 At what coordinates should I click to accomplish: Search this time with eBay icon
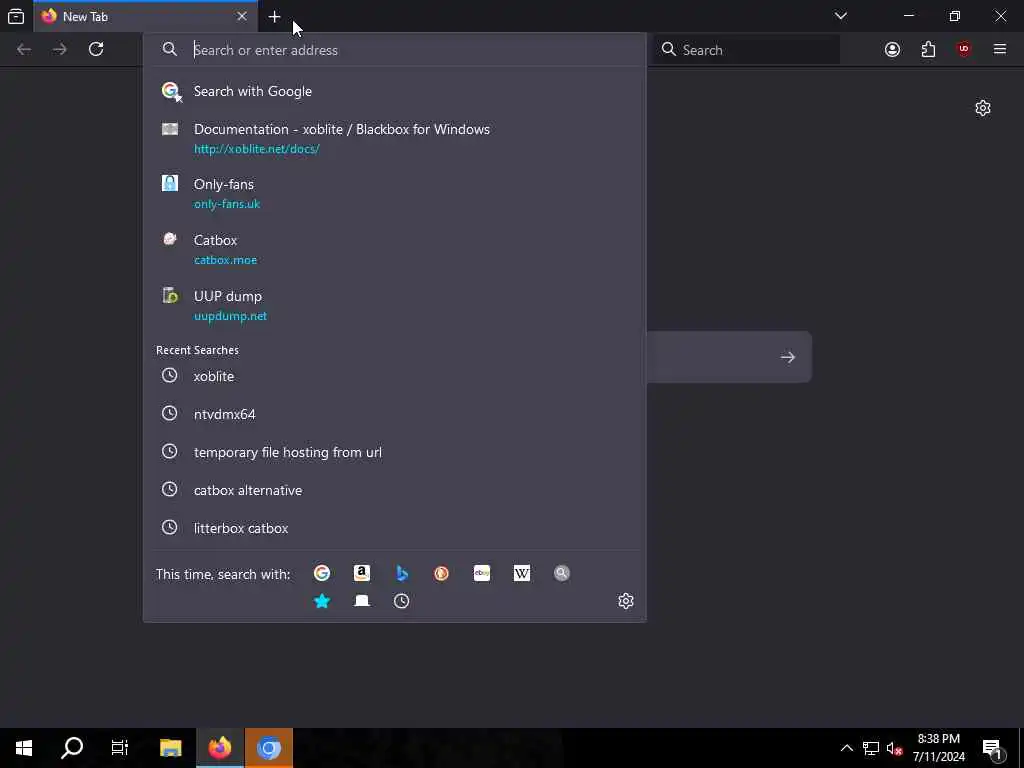(482, 573)
